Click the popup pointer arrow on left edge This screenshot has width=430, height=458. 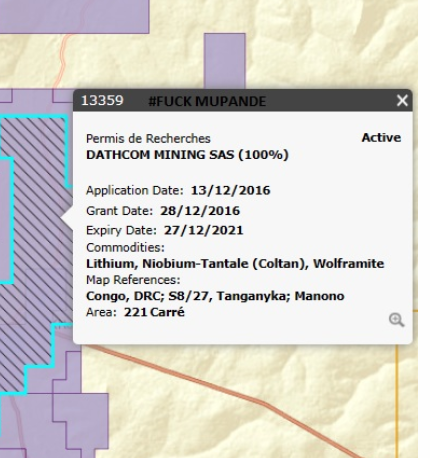[x=67, y=217]
